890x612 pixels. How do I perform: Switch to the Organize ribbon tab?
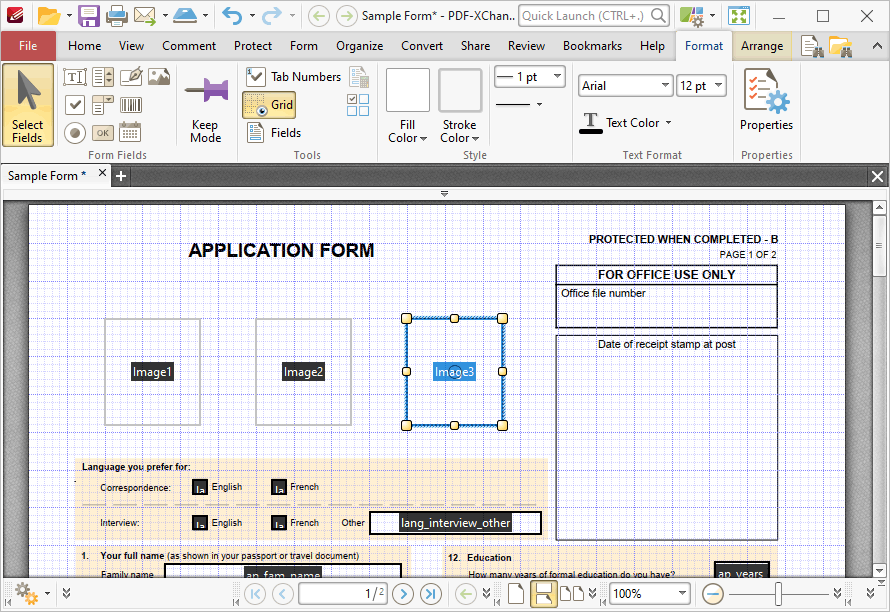point(359,46)
